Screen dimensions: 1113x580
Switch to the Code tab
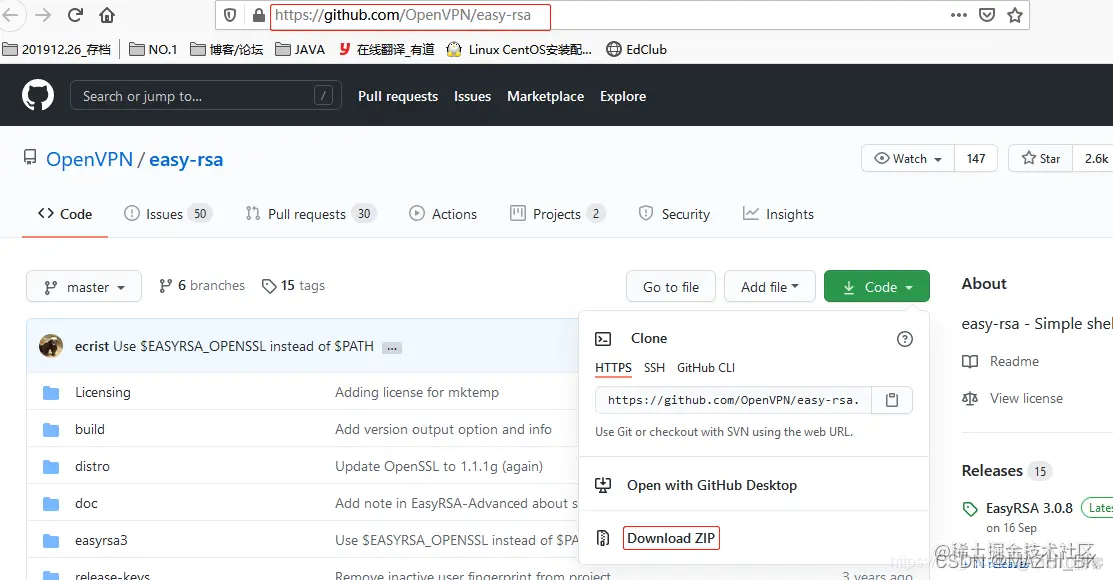(65, 214)
